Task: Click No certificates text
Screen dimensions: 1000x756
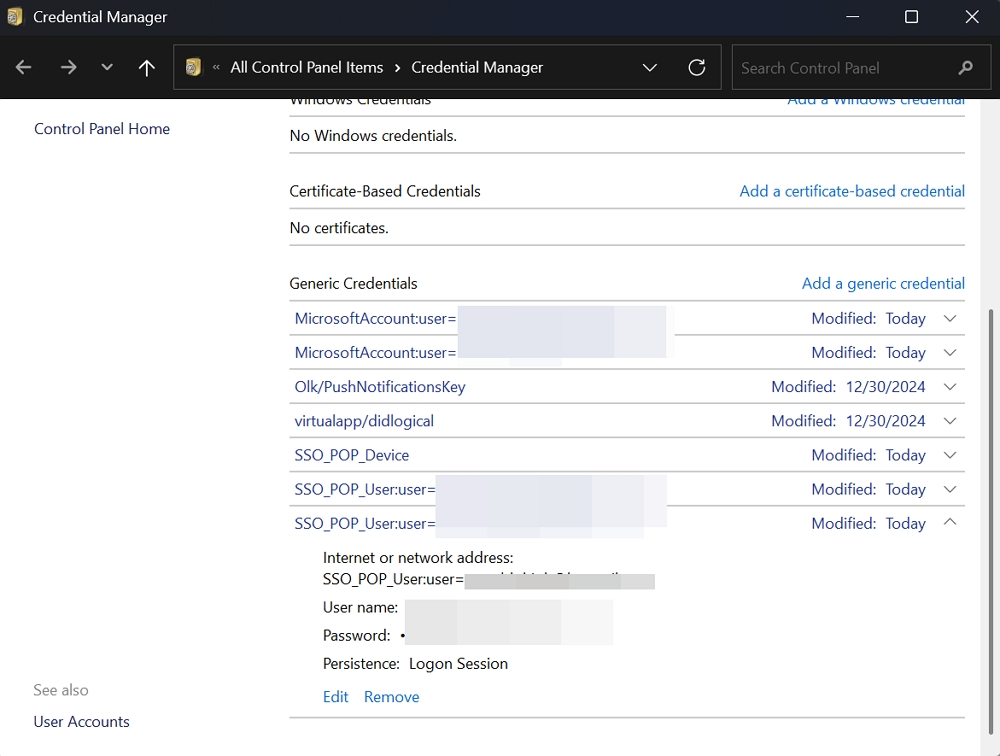Action: 339,228
